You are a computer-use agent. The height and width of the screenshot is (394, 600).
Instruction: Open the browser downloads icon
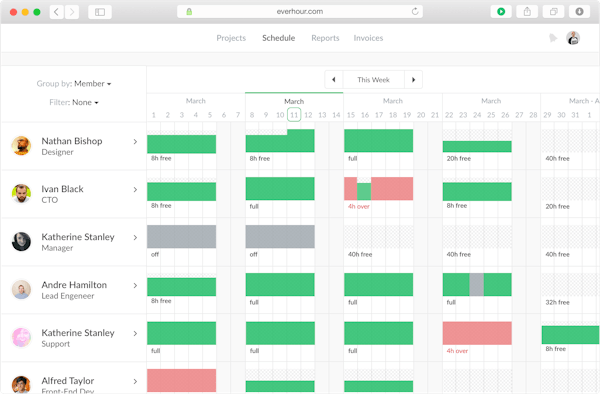579,12
